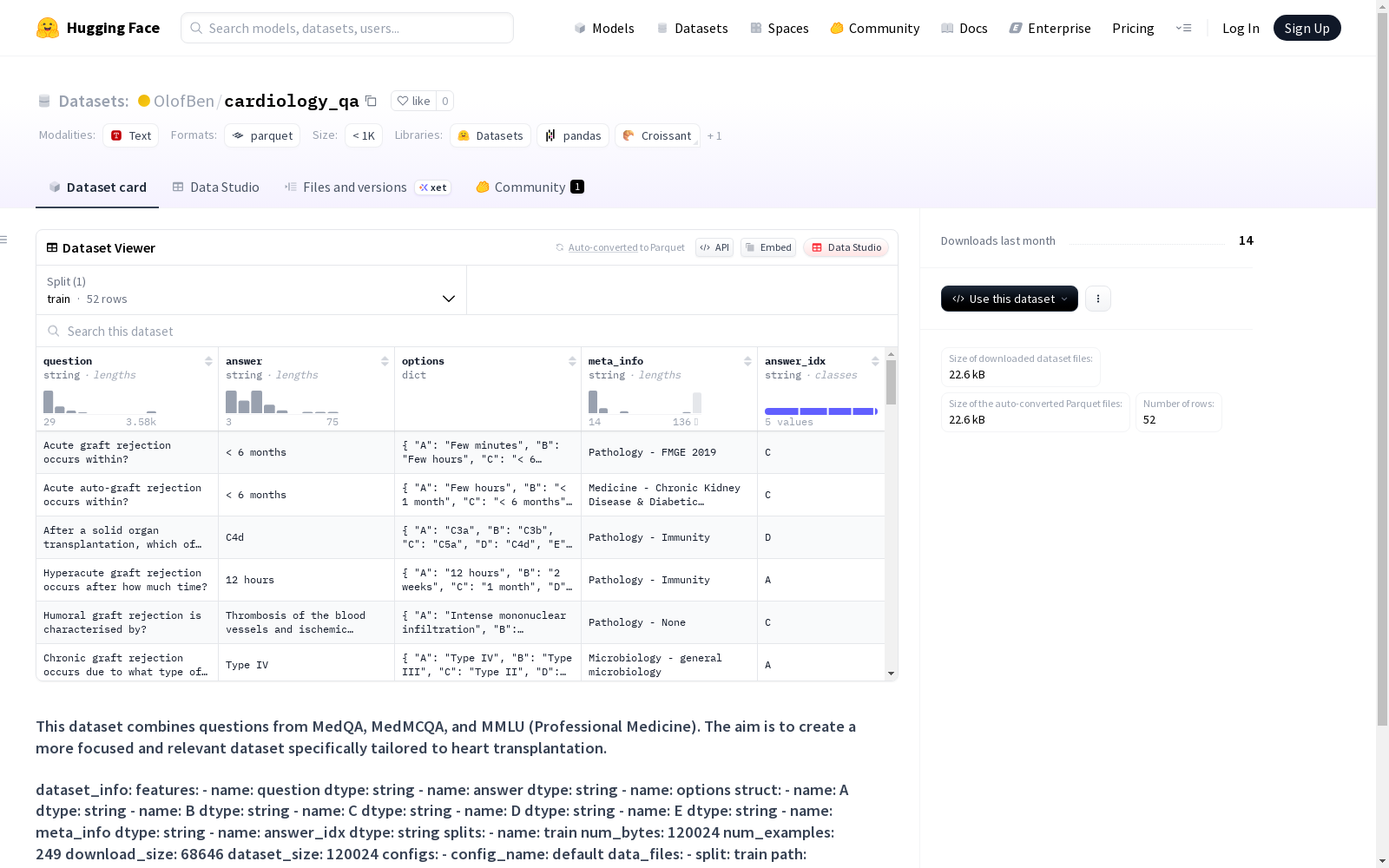This screenshot has height=868, width=1389.
Task: Click the like heart button
Action: [413, 101]
